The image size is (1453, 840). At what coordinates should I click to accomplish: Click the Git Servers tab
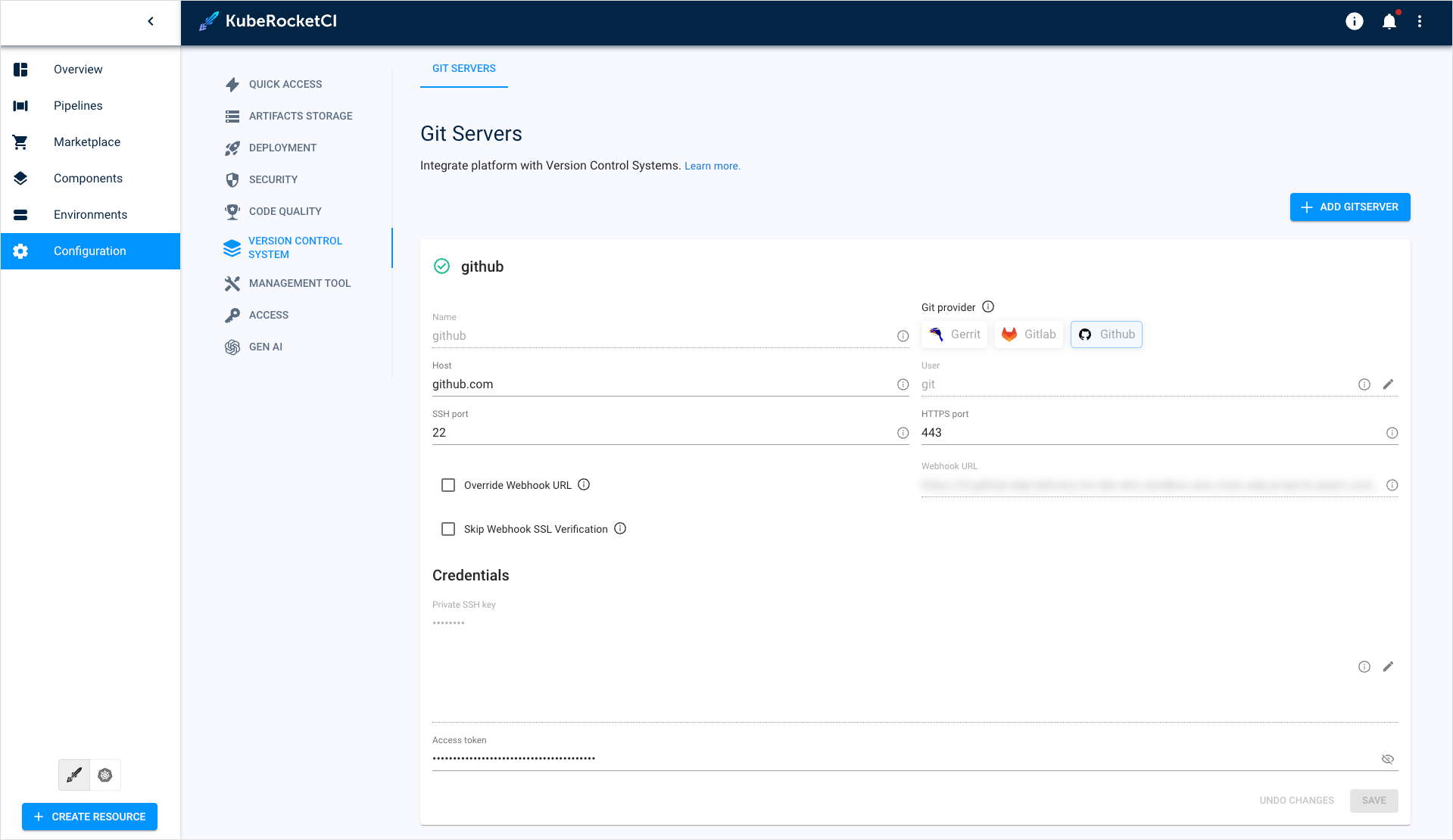(x=464, y=68)
